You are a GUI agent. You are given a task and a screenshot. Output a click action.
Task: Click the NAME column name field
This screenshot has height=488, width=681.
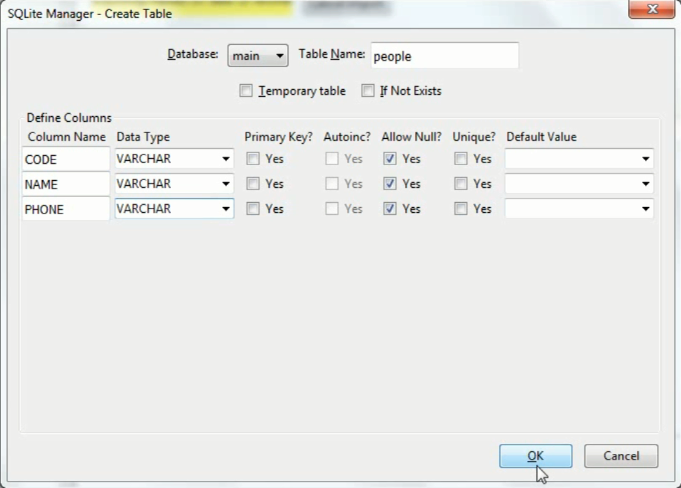click(x=66, y=184)
